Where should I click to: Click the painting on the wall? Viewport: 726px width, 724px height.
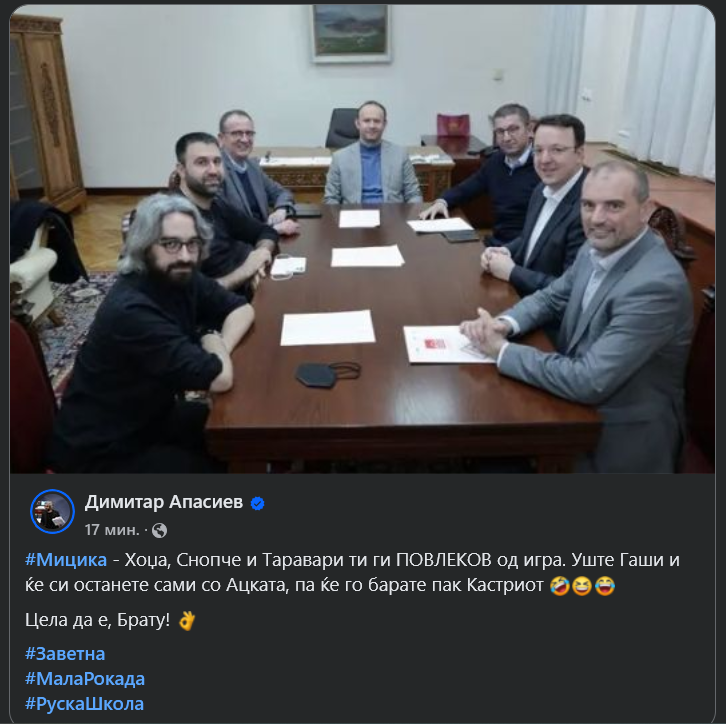[x=351, y=33]
